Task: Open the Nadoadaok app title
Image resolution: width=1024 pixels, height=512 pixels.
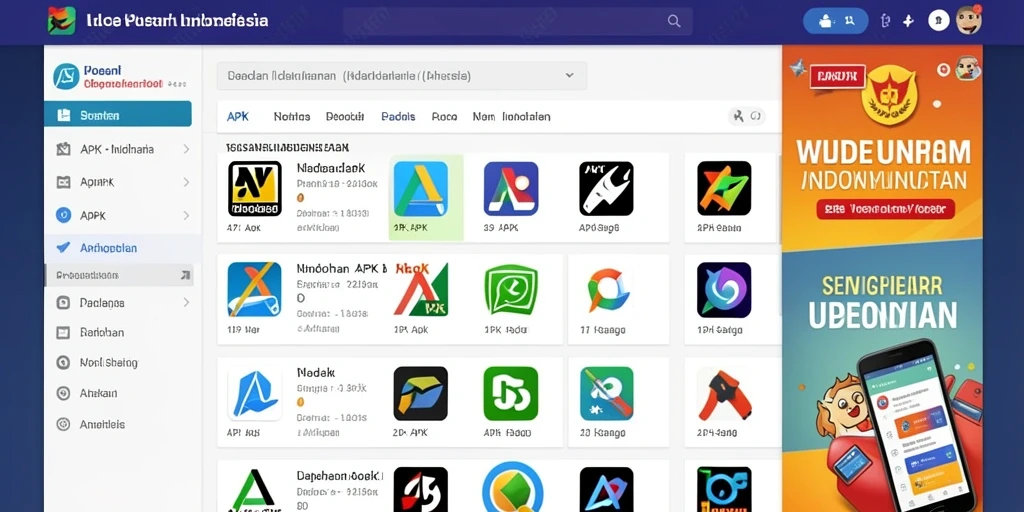Action: [x=330, y=168]
